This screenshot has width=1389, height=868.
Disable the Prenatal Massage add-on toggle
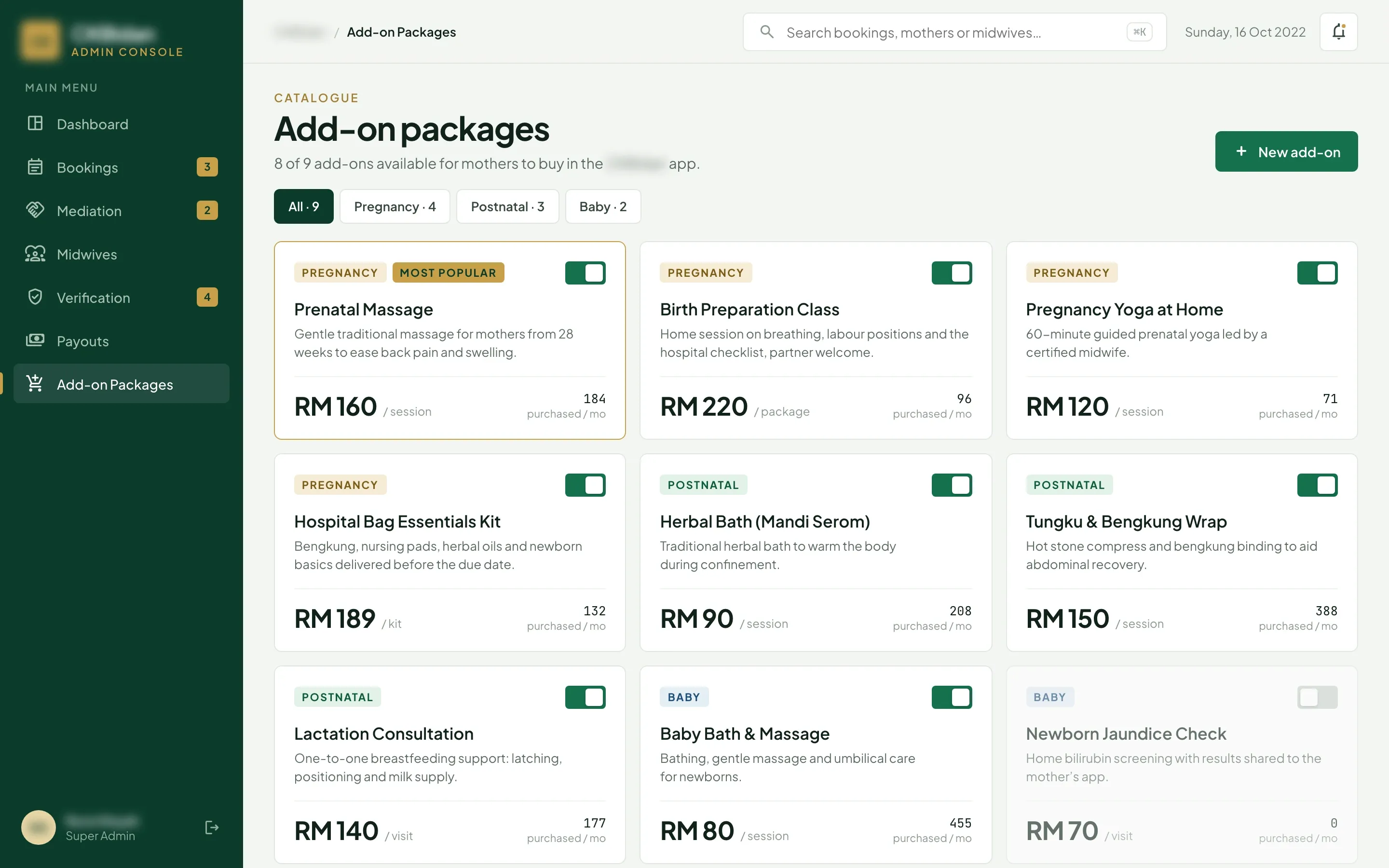tap(586, 272)
